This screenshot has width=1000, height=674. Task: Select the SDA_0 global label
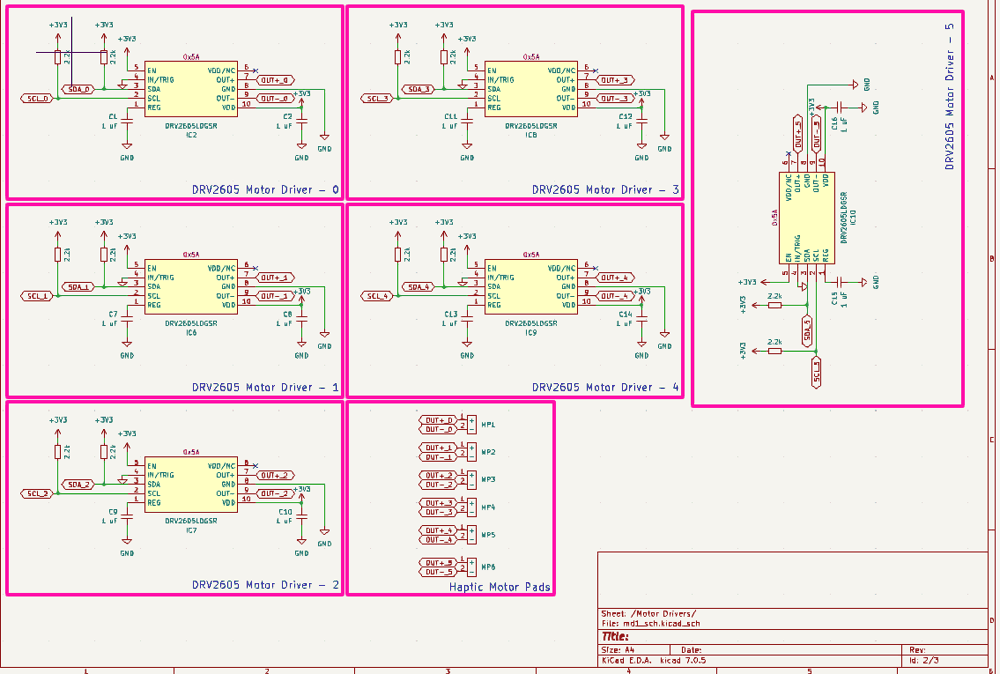[x=78, y=89]
